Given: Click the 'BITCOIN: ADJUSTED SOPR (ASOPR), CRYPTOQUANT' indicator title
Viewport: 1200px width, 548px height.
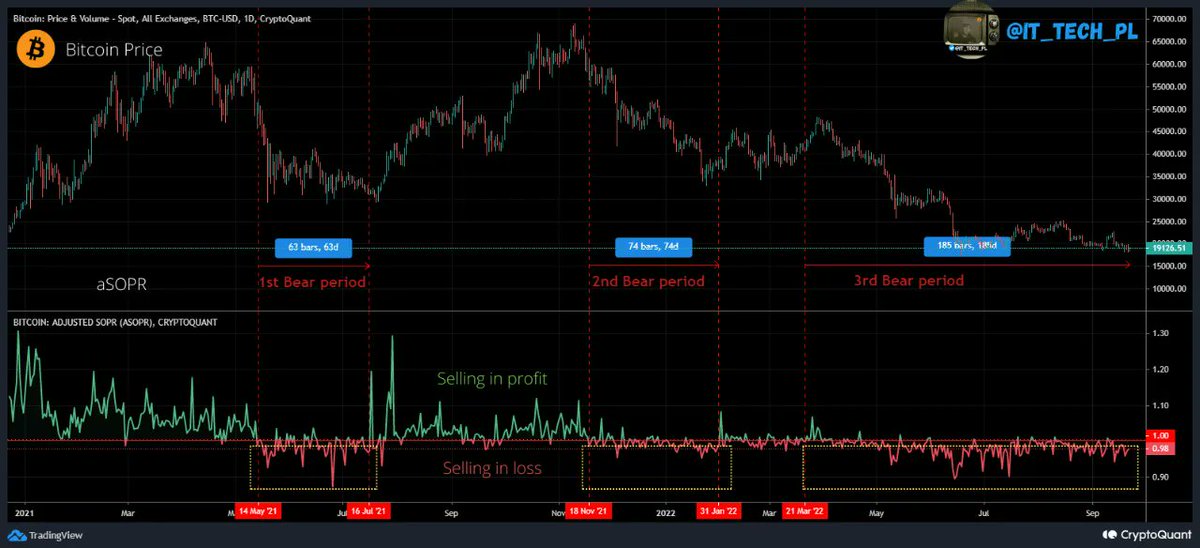Looking at the screenshot, I should pyautogui.click(x=115, y=323).
